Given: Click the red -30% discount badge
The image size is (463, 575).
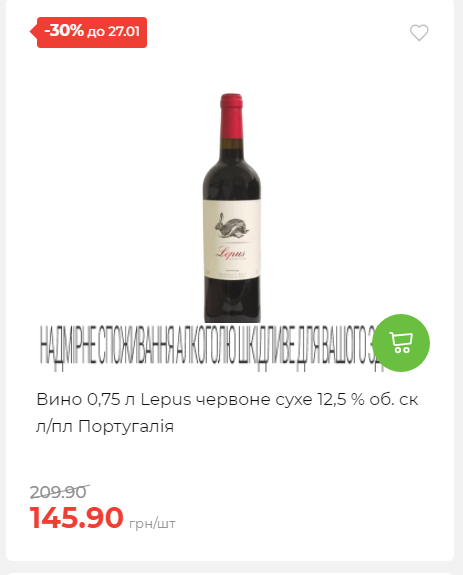Looking at the screenshot, I should 88,32.
